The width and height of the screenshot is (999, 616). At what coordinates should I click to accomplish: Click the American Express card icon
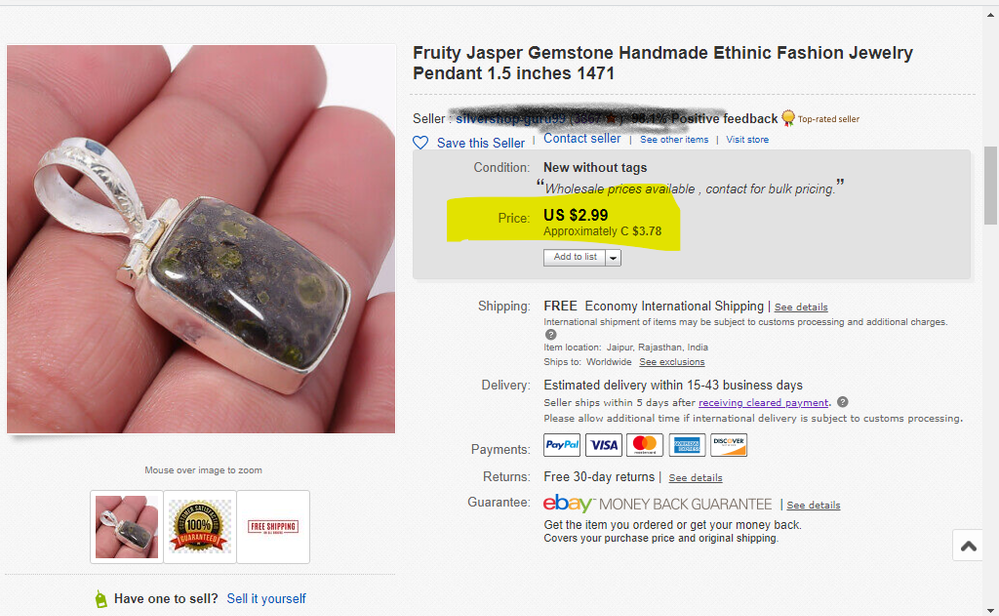[687, 445]
